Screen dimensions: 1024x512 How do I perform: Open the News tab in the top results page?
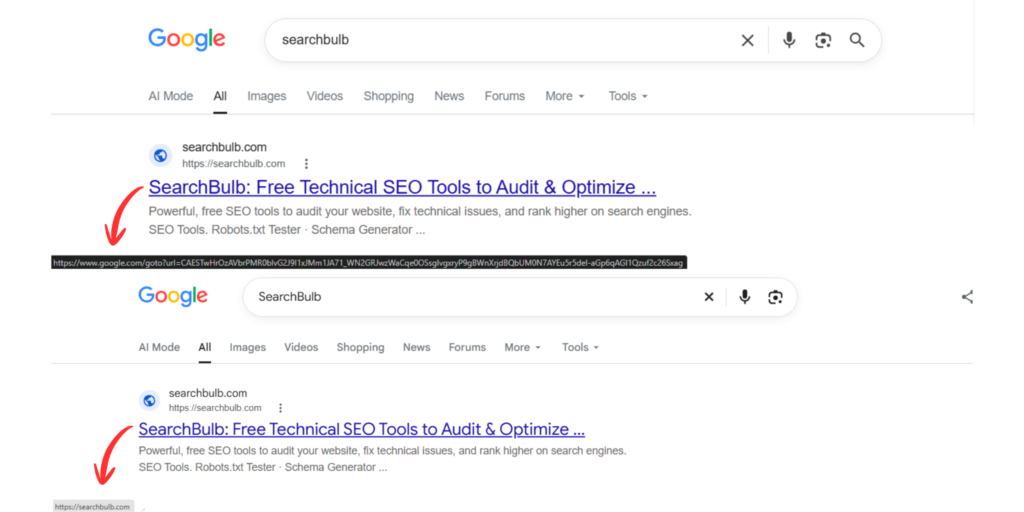tap(449, 96)
